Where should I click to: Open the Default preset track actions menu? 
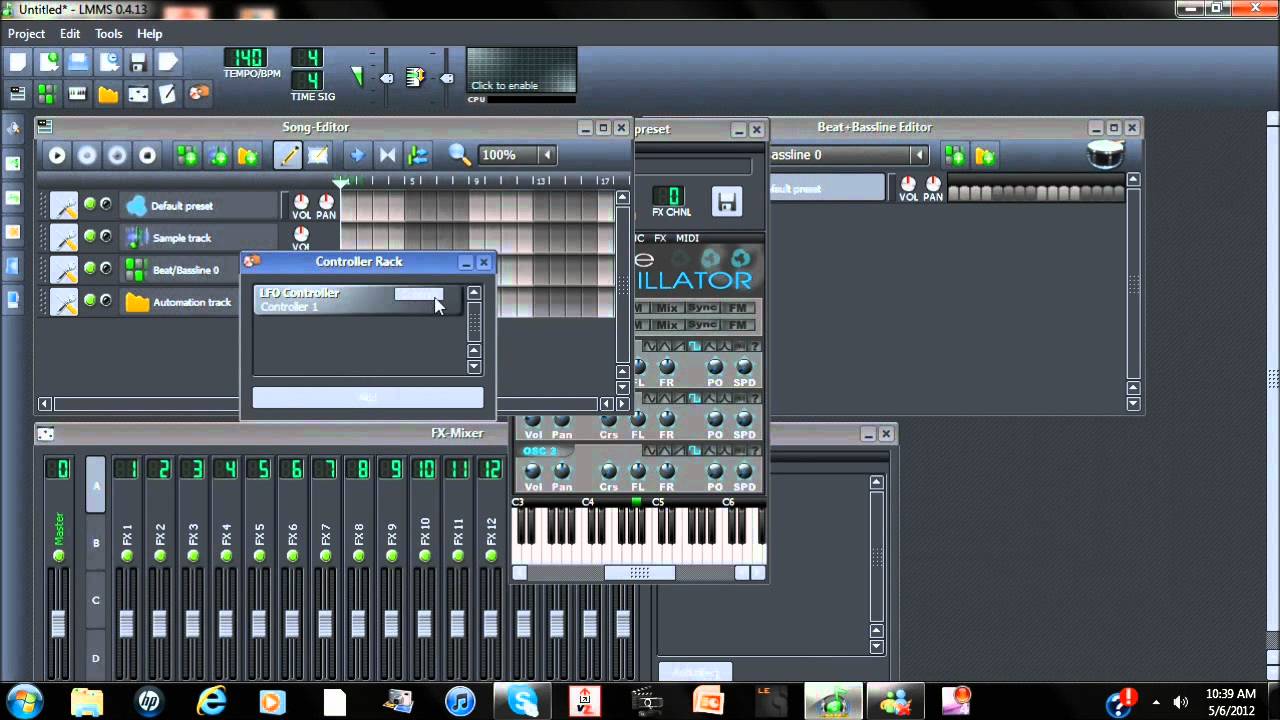coord(64,205)
